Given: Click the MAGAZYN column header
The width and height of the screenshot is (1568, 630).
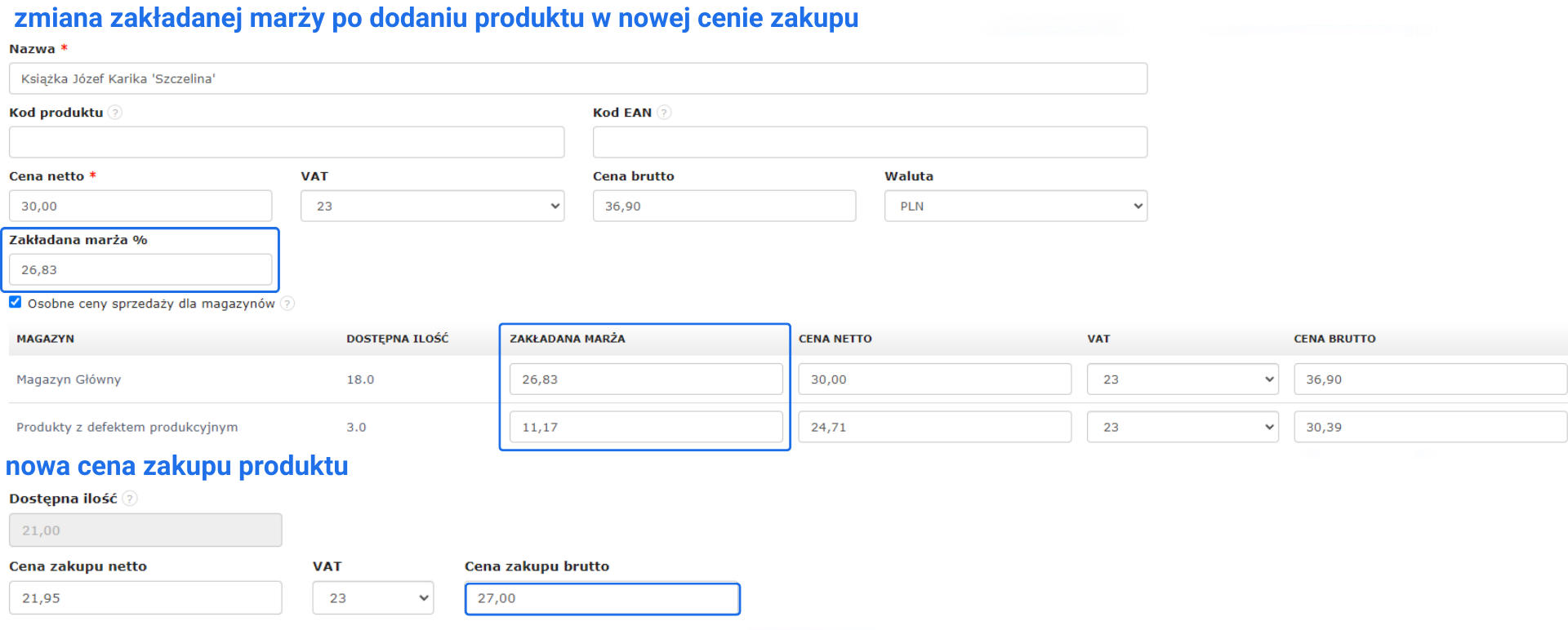Looking at the screenshot, I should point(46,339).
